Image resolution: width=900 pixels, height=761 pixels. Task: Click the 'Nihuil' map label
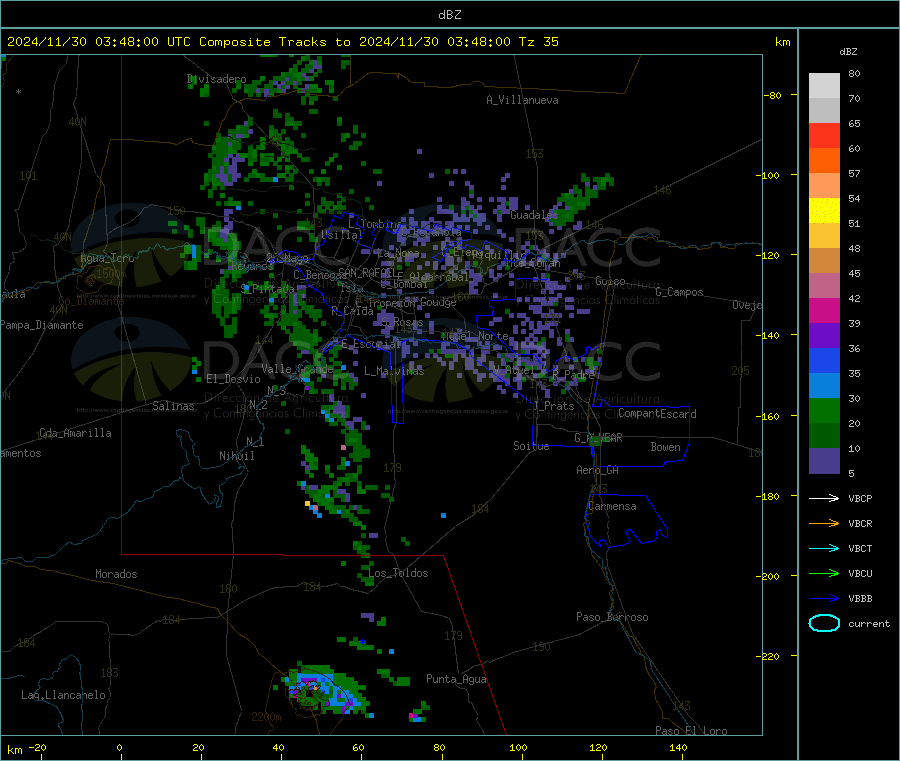tap(236, 456)
